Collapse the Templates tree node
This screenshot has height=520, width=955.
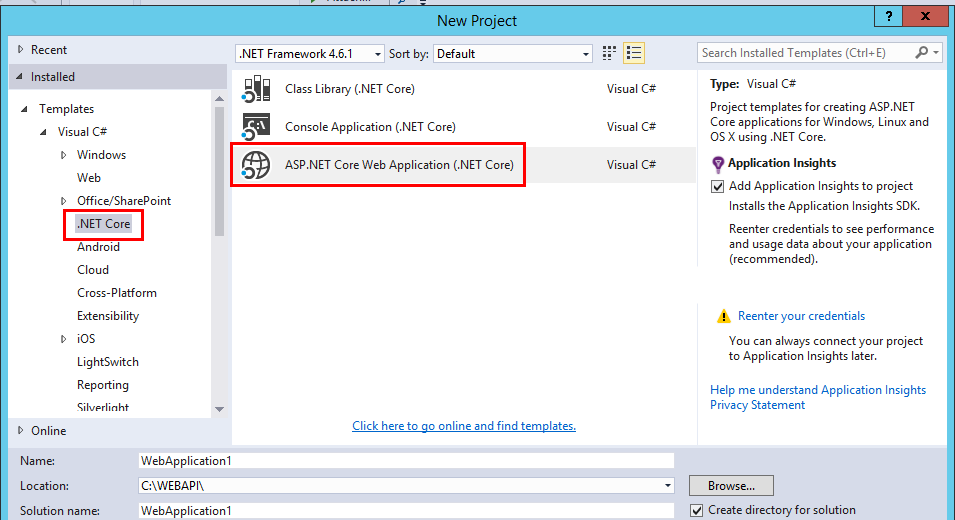click(24, 109)
